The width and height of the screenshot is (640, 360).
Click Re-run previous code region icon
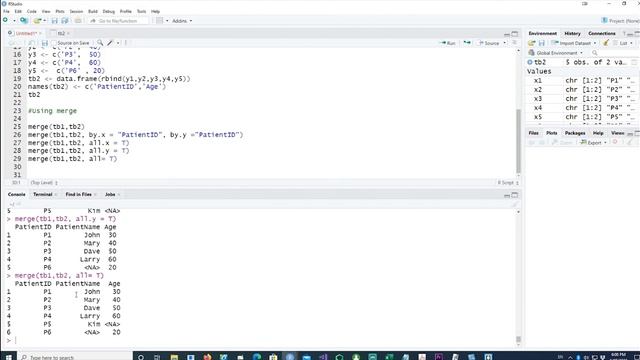click(x=467, y=43)
